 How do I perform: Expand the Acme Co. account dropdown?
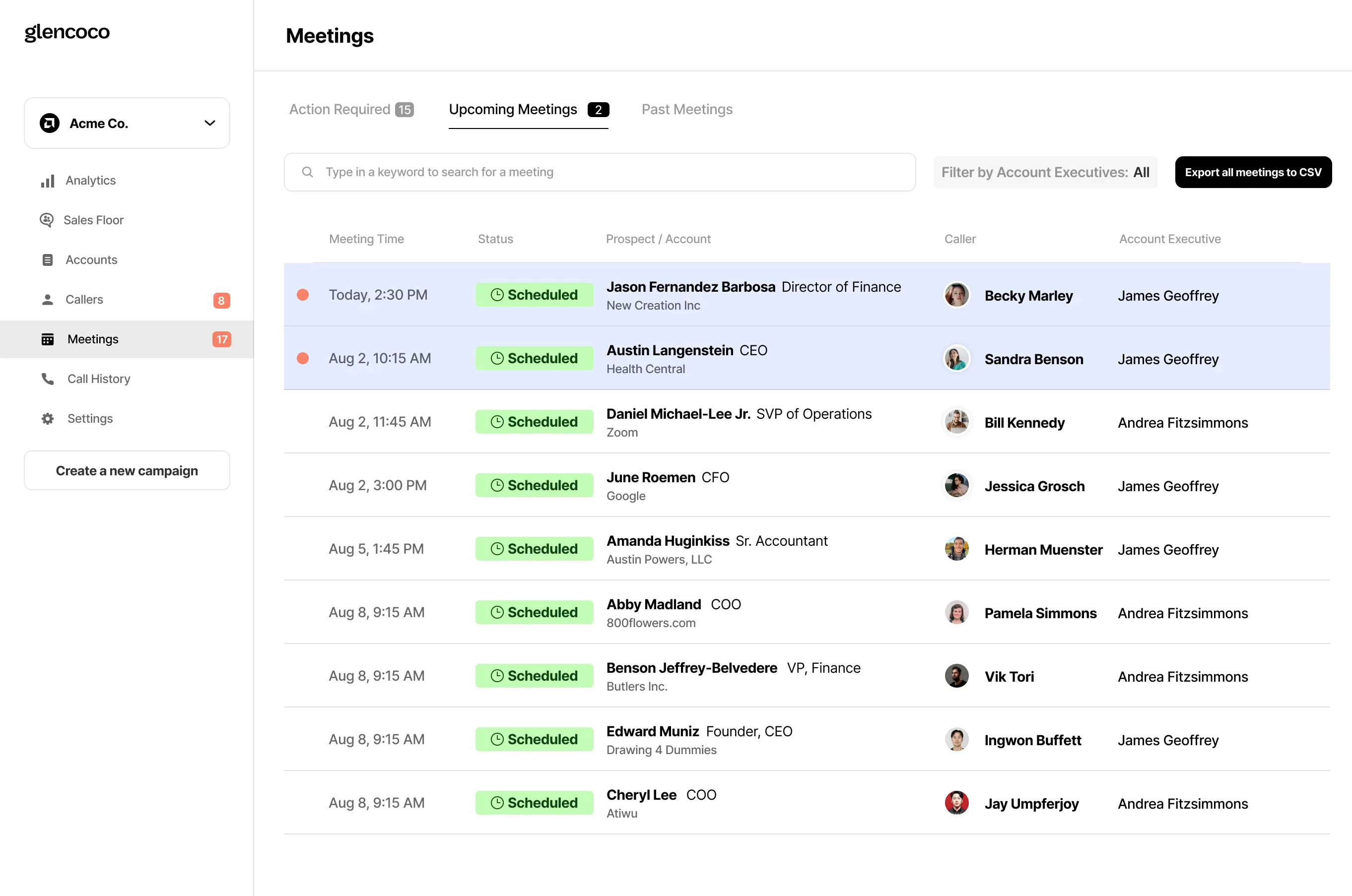(127, 123)
